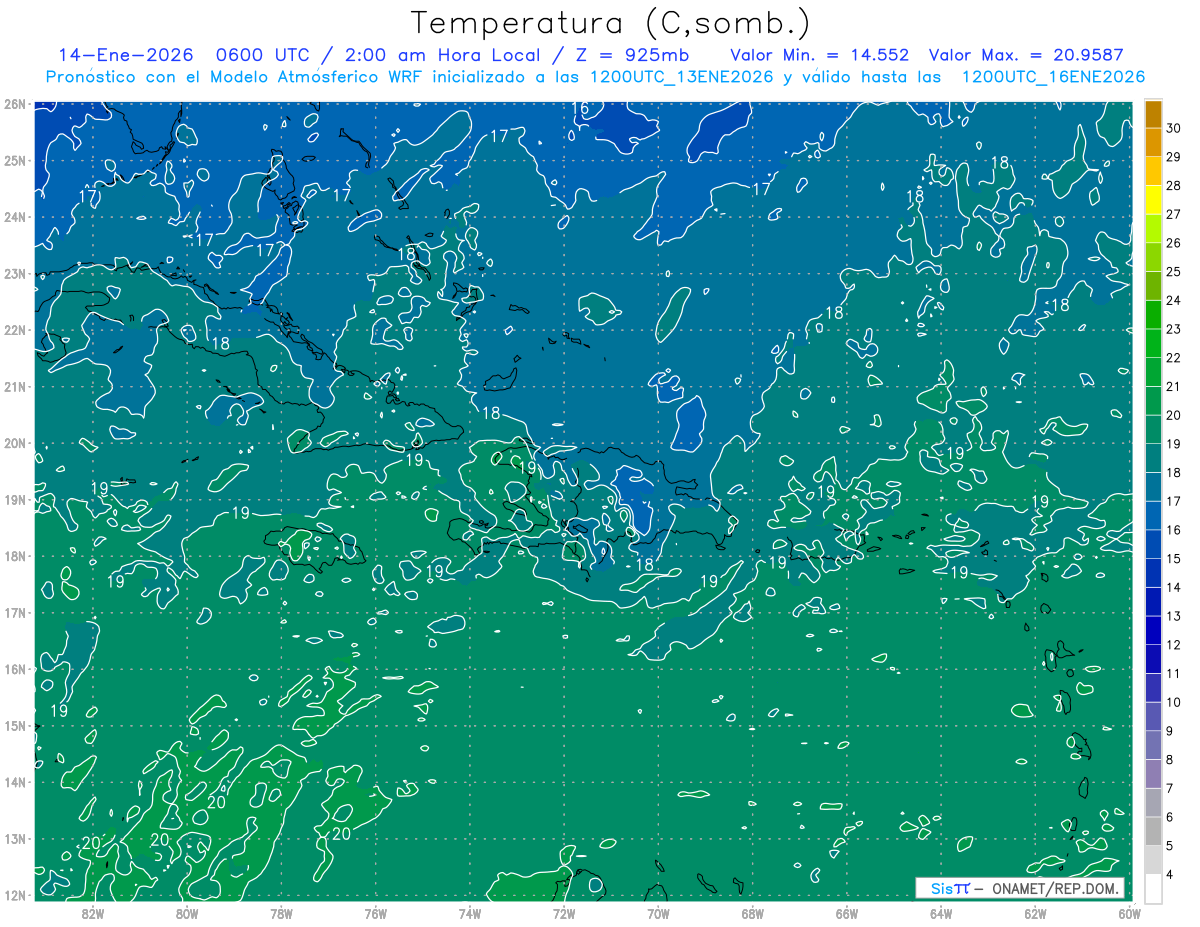Click the latitude axis label '14N'
The height and width of the screenshot is (927, 1200).
pyautogui.click(x=15, y=782)
